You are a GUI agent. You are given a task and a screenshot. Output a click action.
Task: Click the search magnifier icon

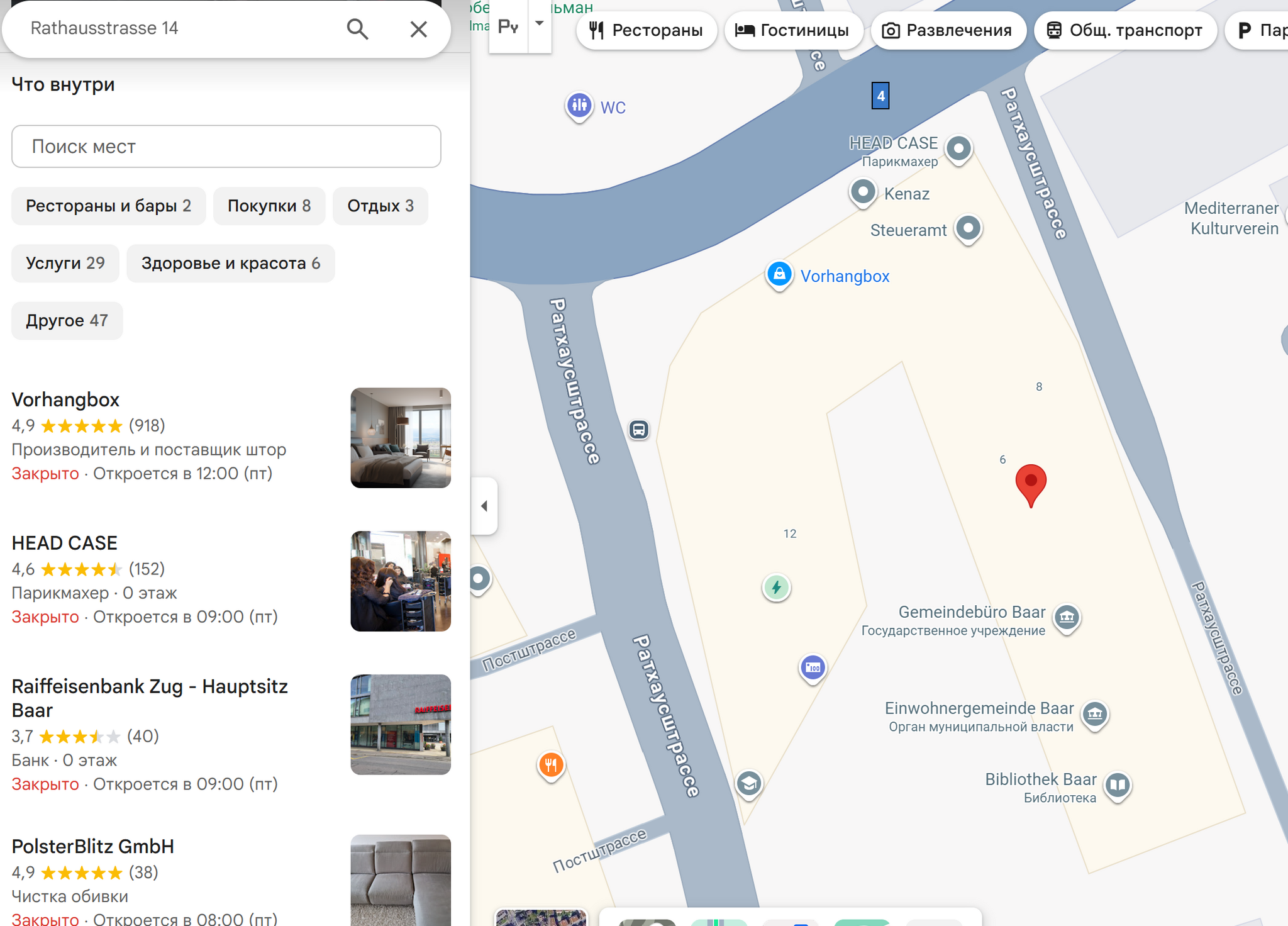click(x=357, y=29)
